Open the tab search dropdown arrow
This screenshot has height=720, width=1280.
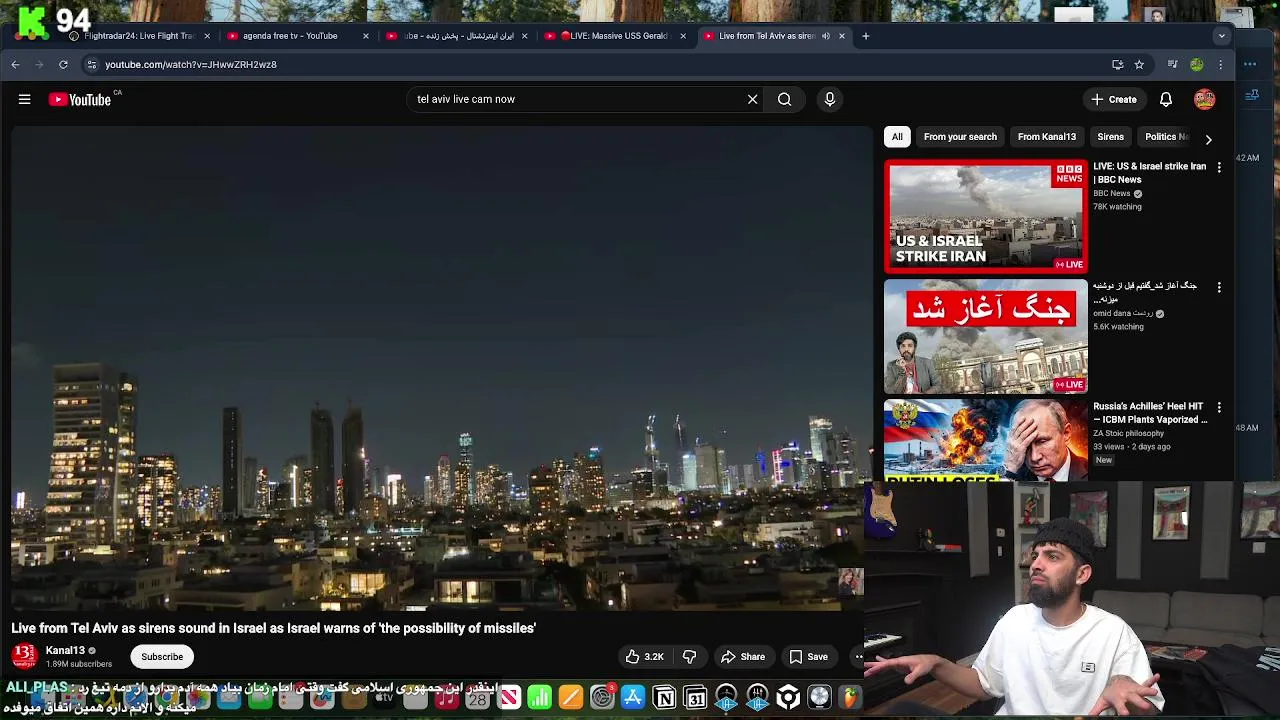1221,36
